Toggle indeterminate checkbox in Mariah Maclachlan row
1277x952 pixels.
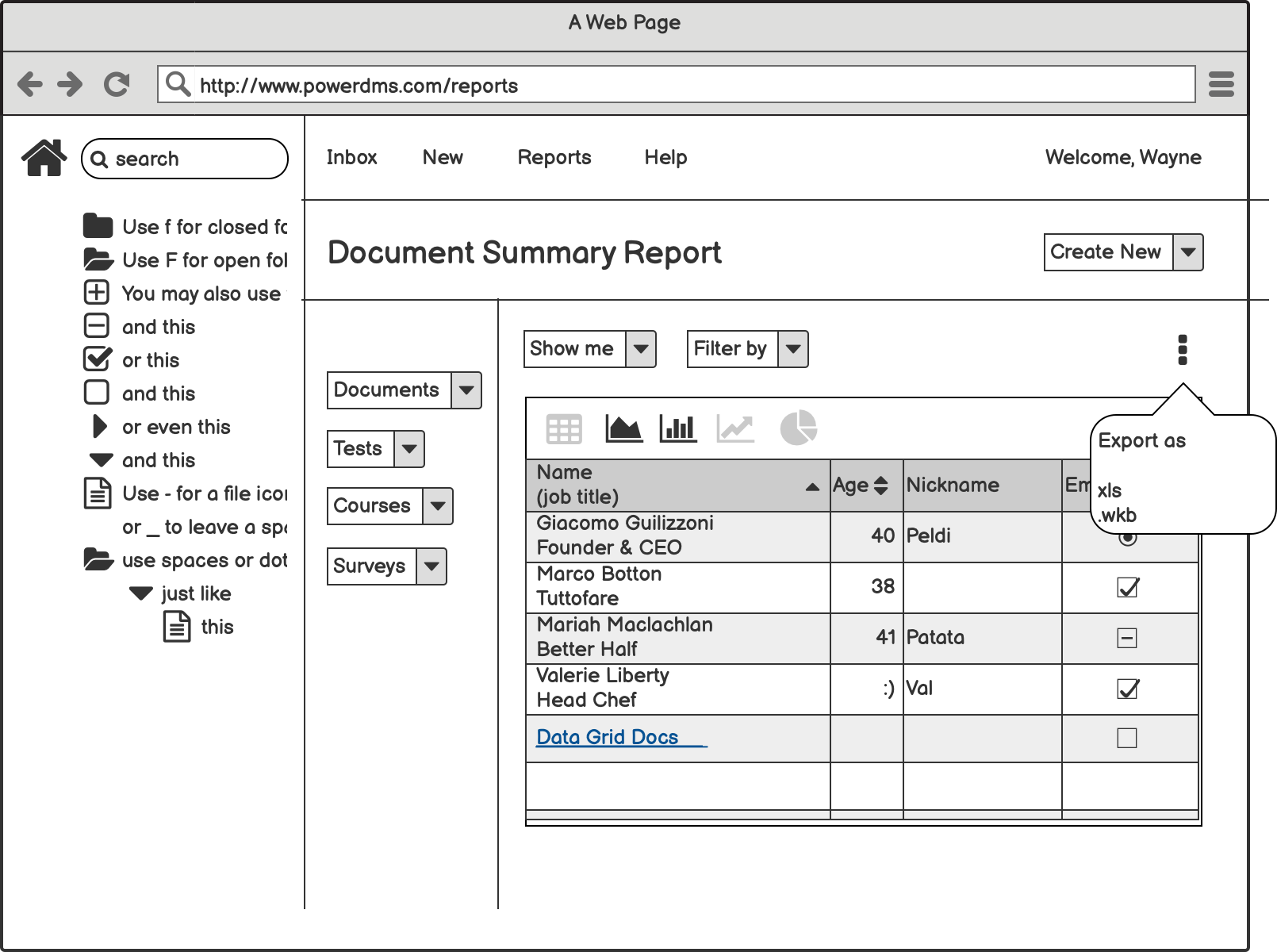[1127, 638]
